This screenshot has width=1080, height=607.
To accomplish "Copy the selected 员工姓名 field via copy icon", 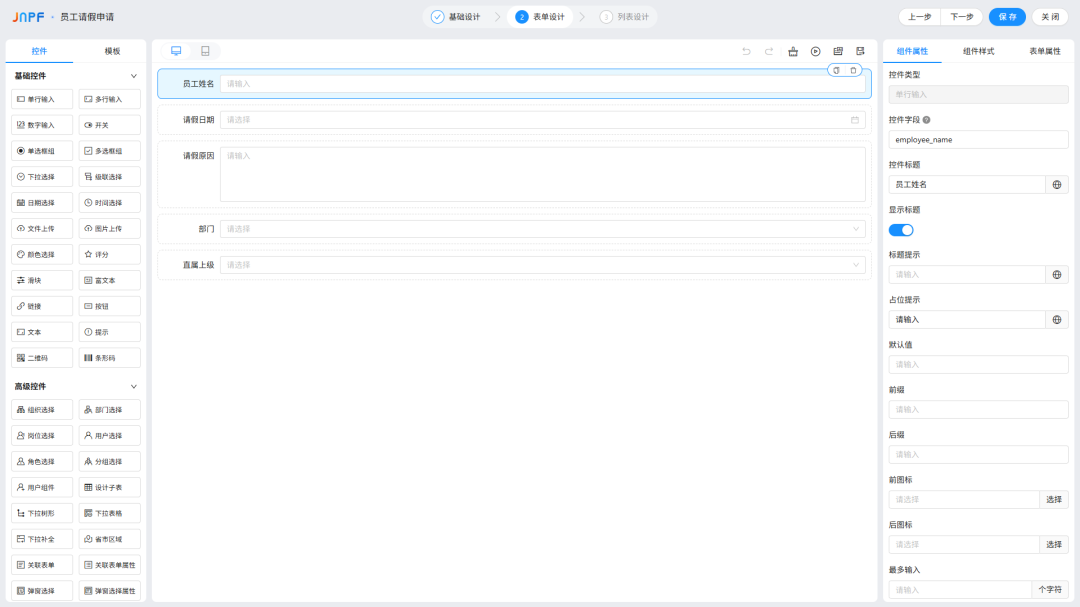I will click(x=836, y=70).
